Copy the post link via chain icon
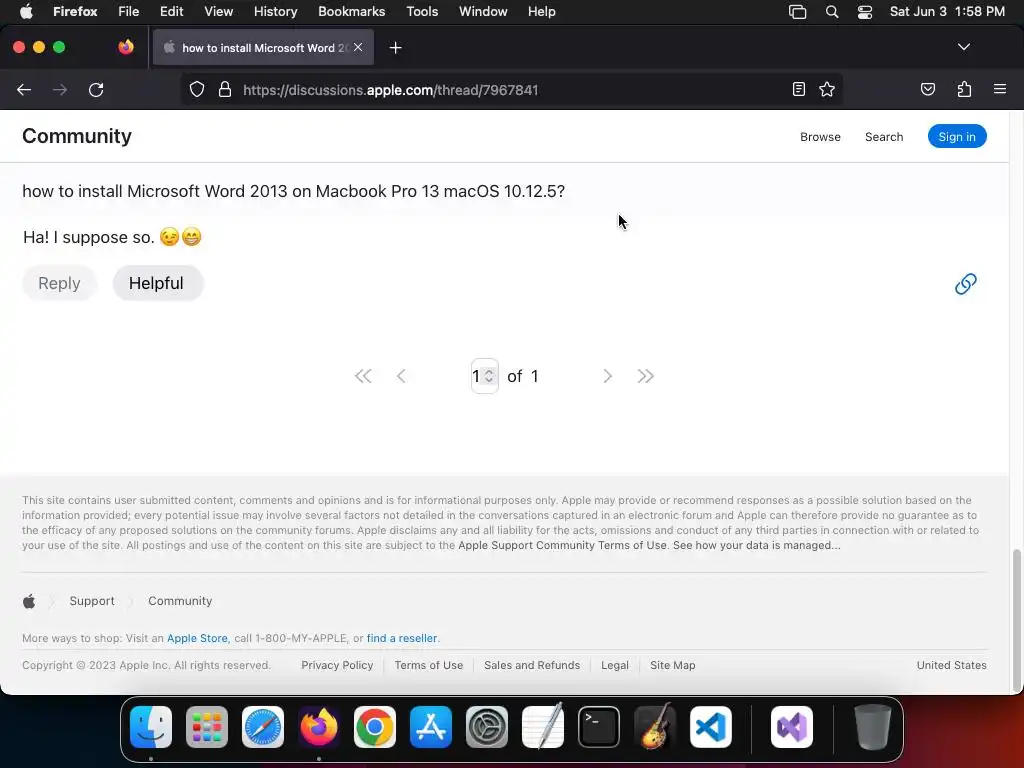This screenshot has width=1024, height=768. pos(965,283)
